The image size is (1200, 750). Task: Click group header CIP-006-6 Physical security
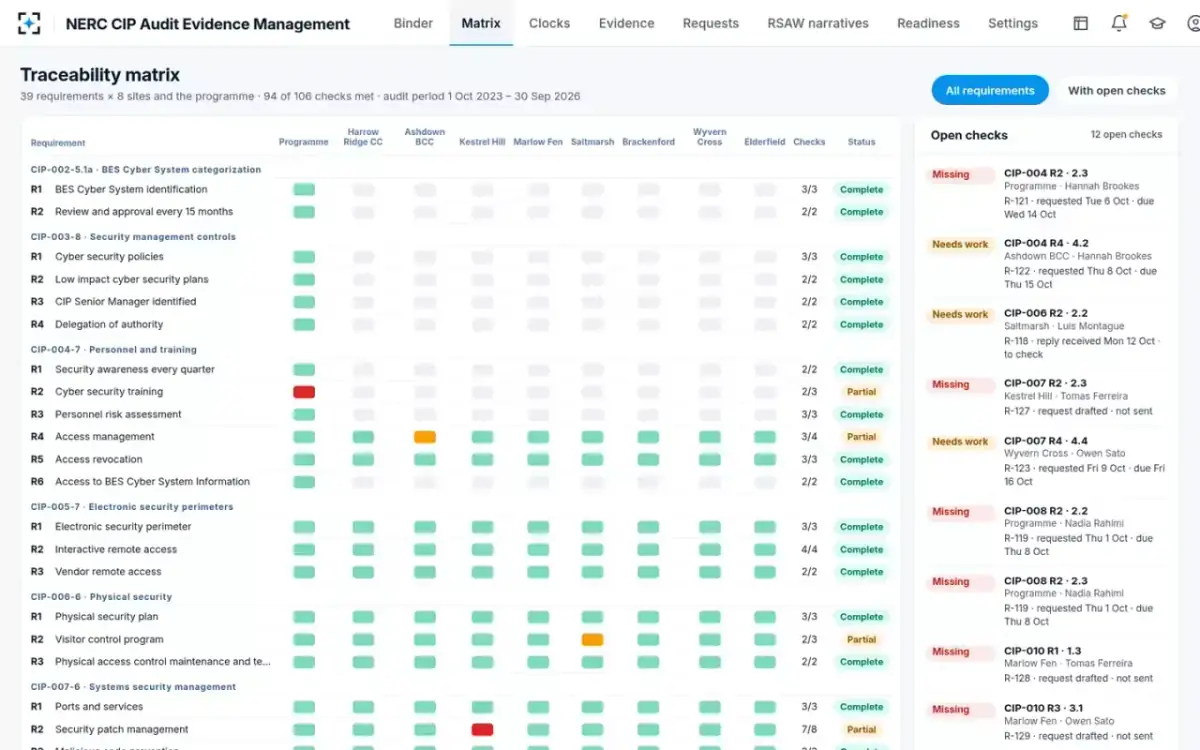(101, 597)
